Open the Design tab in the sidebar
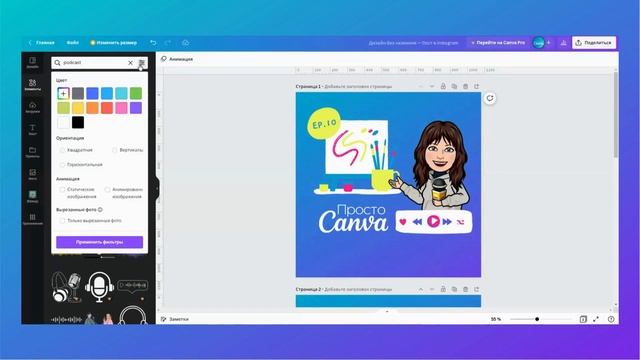The image size is (640, 360). pos(33,62)
